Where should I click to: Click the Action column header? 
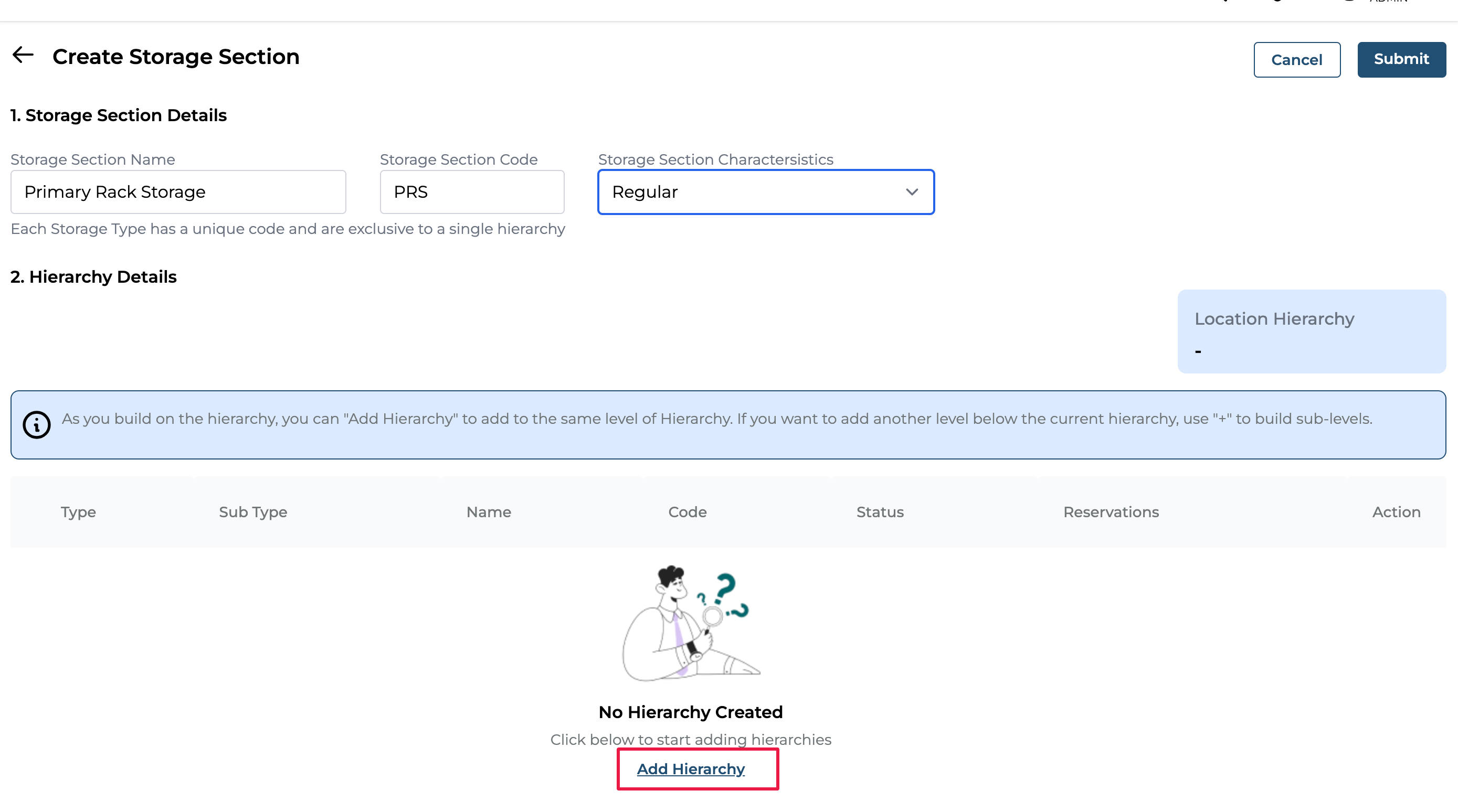click(1396, 511)
